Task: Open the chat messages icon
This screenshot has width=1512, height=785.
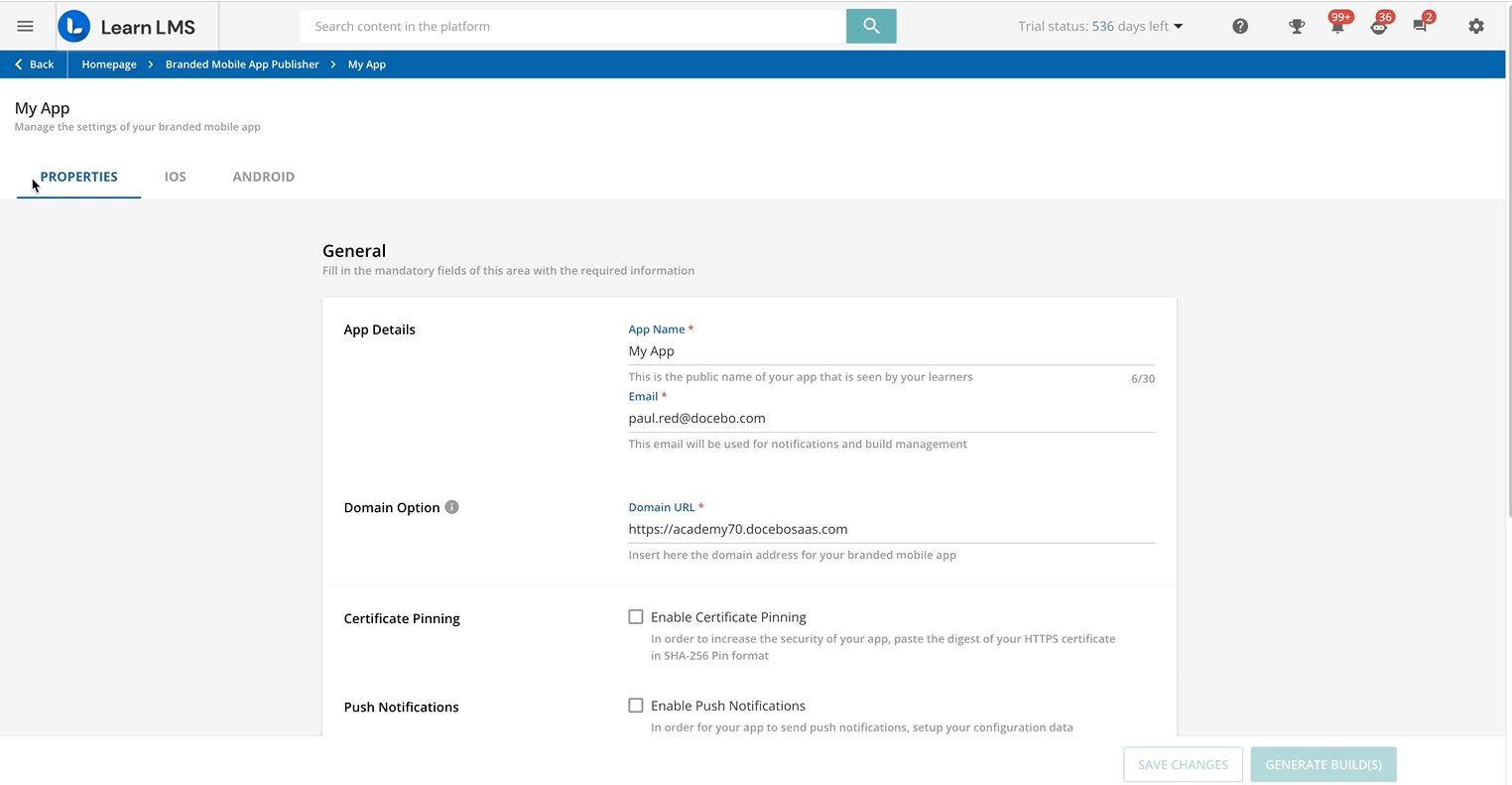Action: (1420, 27)
